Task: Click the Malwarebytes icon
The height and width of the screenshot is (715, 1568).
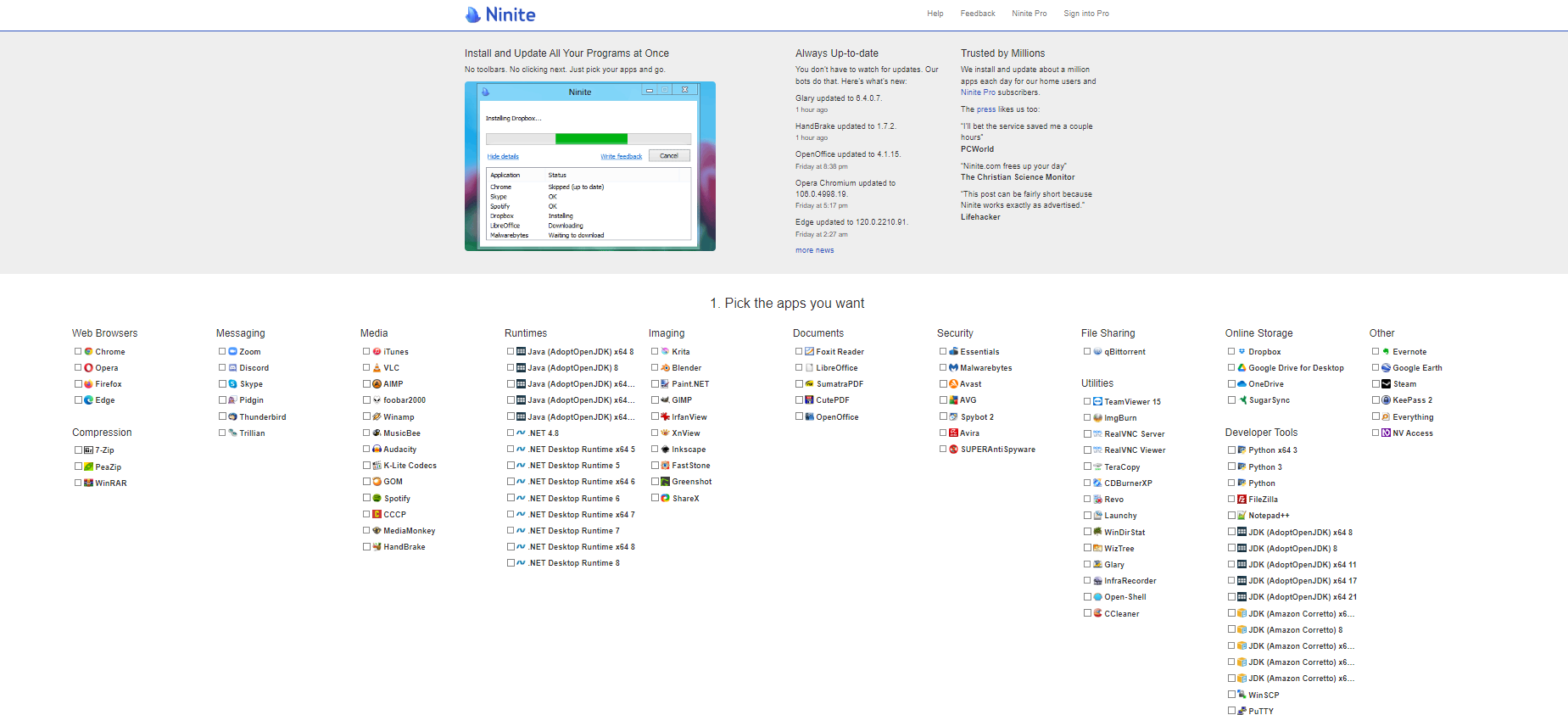Action: coord(953,368)
